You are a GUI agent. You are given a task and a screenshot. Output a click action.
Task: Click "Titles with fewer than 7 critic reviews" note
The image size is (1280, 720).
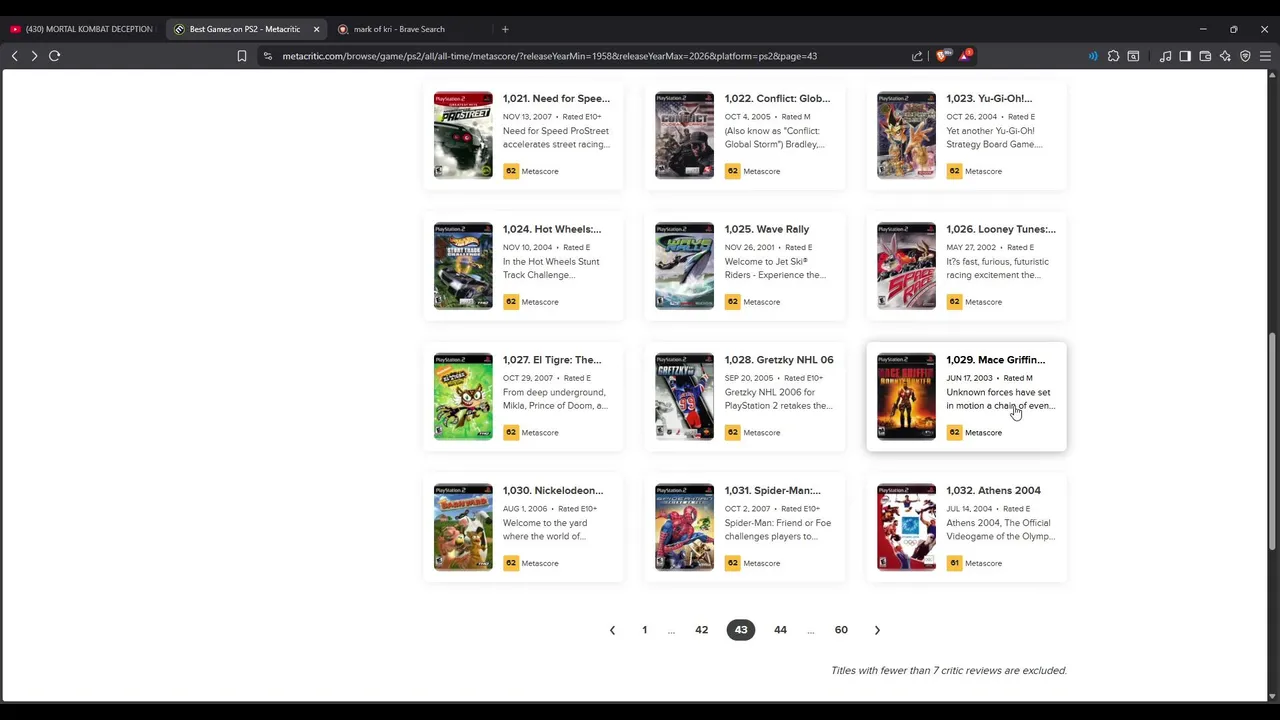(949, 671)
